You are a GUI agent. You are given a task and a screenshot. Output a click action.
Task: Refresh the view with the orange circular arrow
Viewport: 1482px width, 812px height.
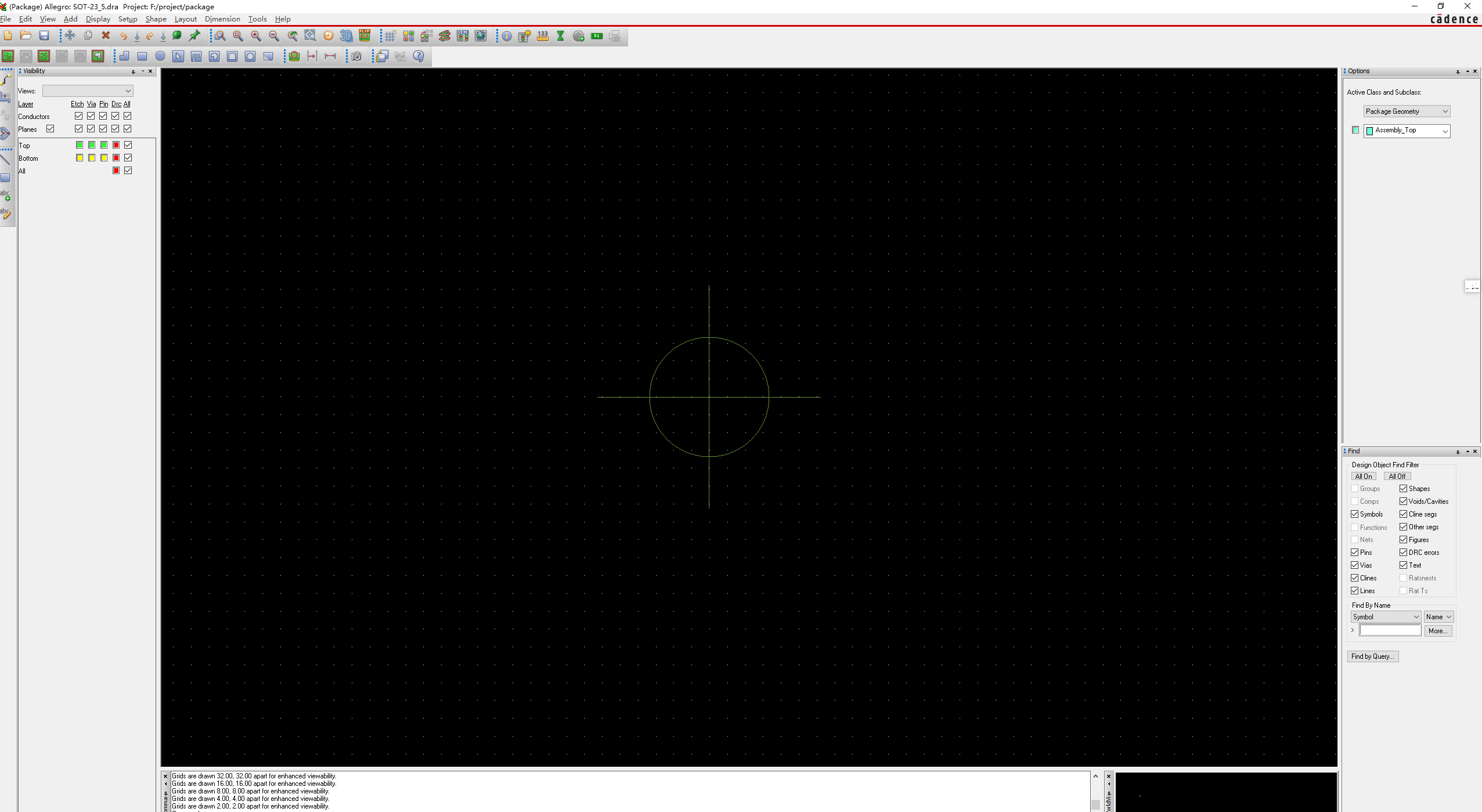[x=329, y=36]
